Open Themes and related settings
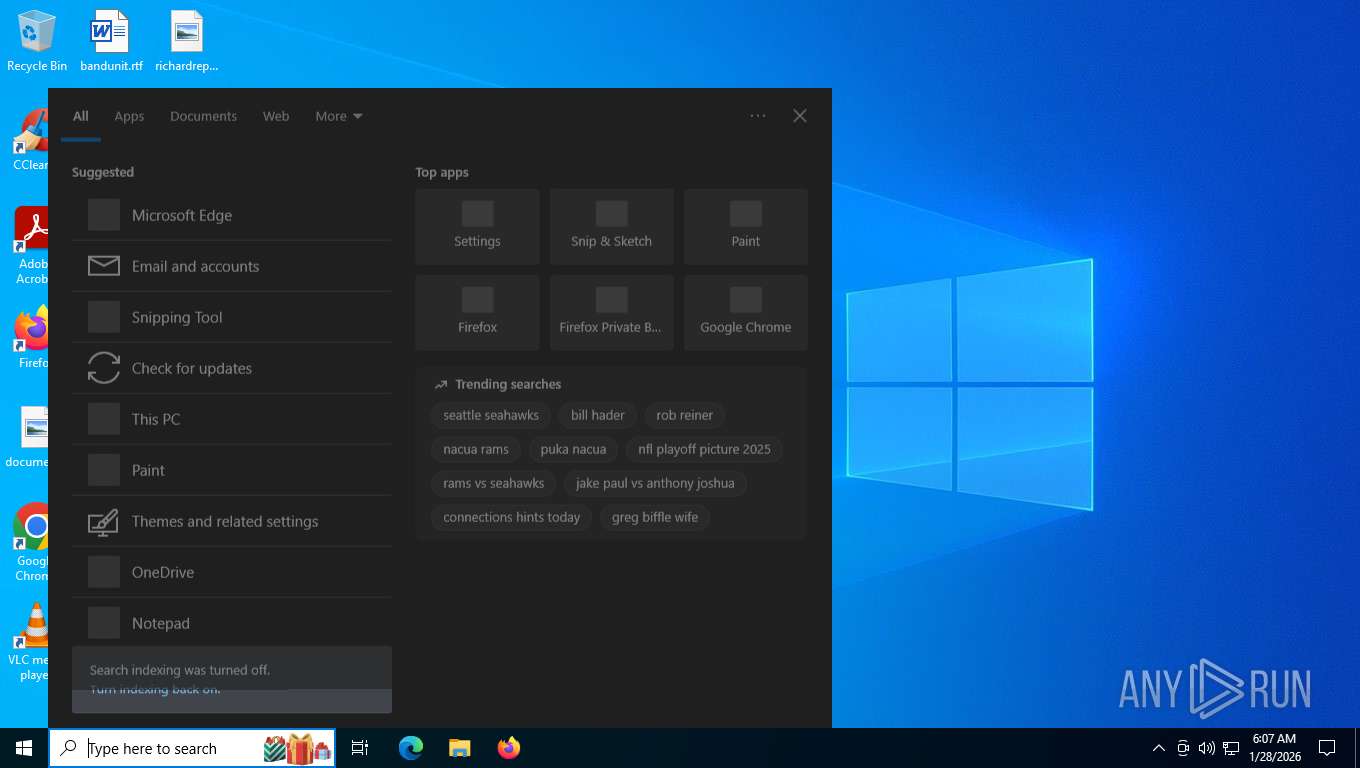This screenshot has width=1360, height=768. [x=232, y=521]
